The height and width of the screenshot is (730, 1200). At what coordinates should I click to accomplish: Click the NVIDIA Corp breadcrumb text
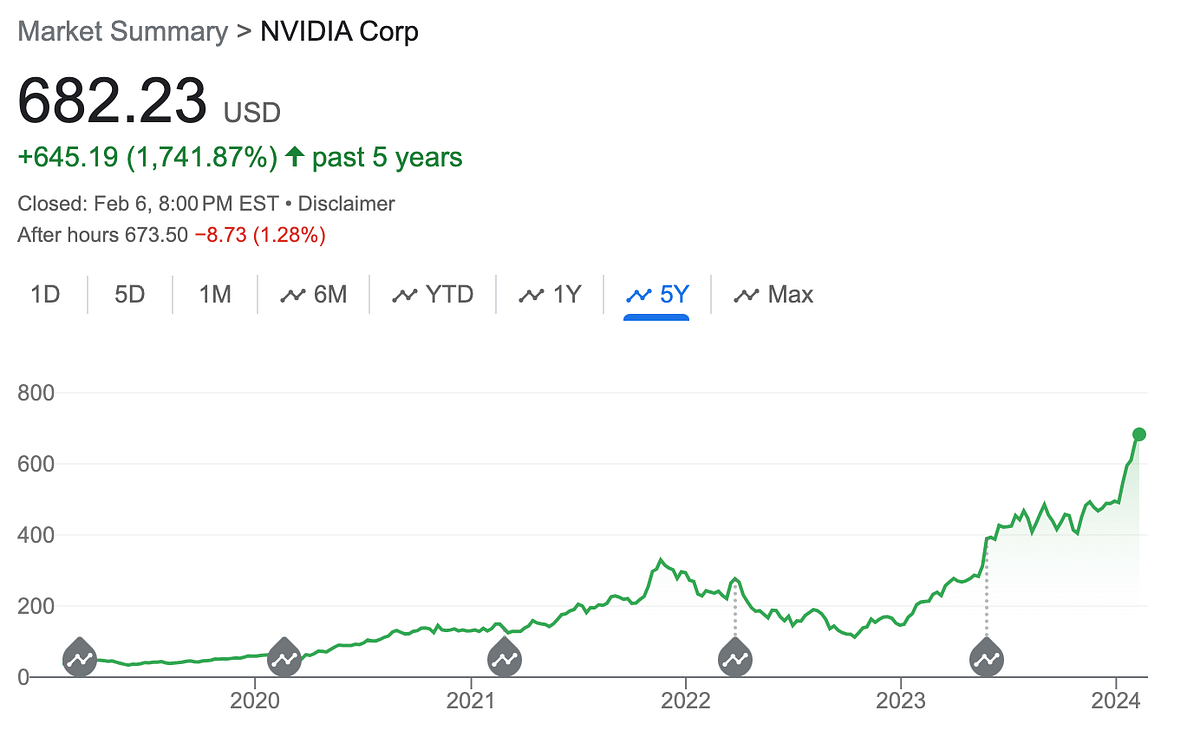click(339, 31)
